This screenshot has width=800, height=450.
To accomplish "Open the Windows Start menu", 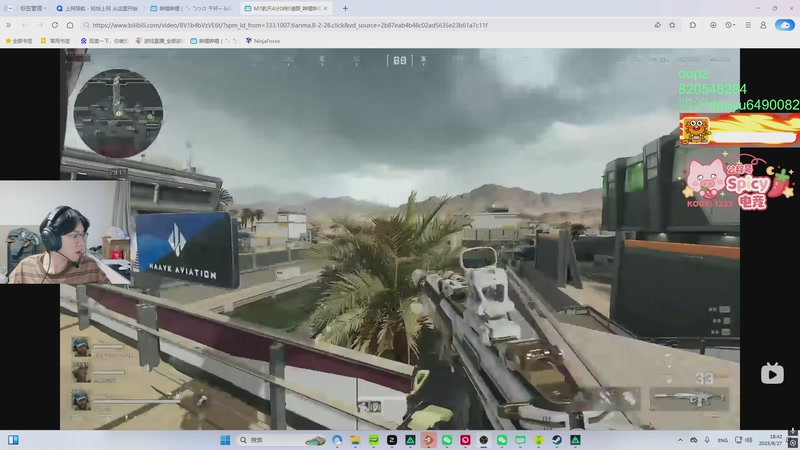I will click(225, 440).
